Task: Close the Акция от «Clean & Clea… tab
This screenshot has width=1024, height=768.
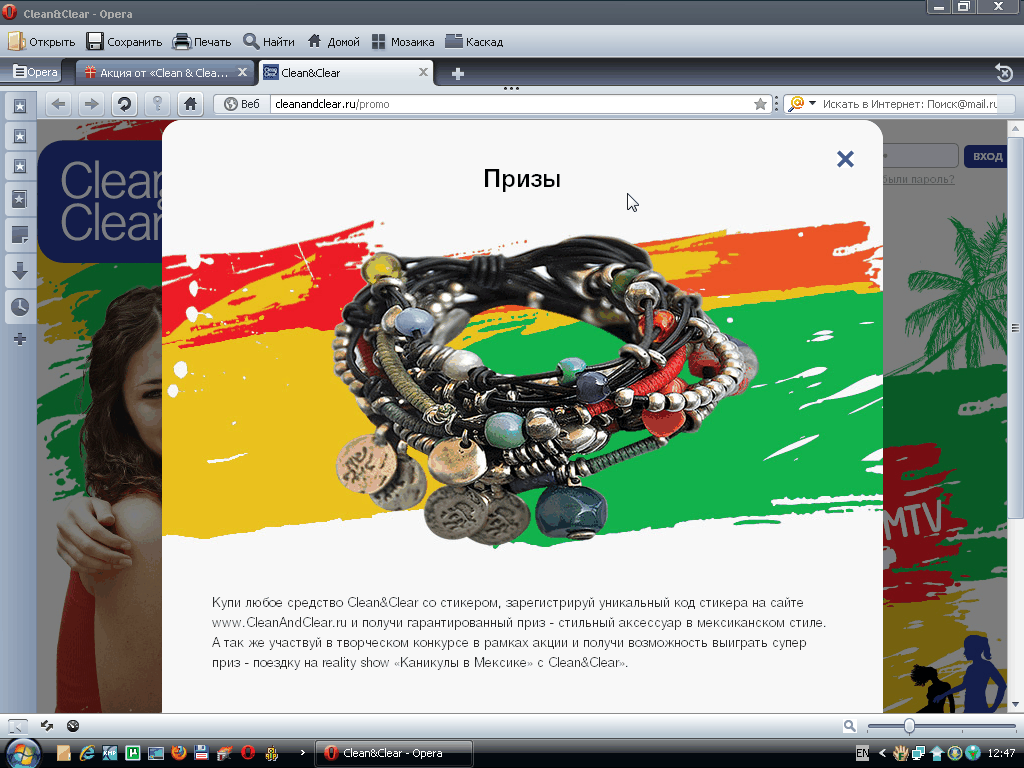Action: pyautogui.click(x=242, y=72)
